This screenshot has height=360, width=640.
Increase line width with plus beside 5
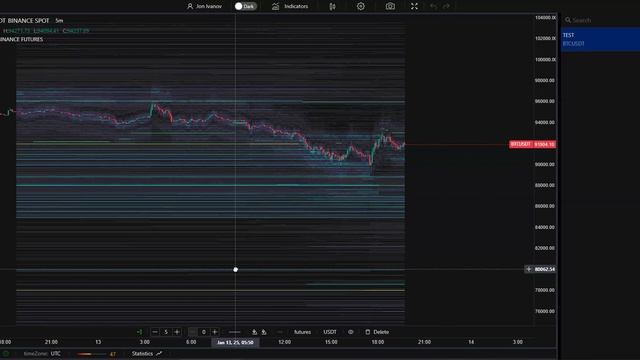click(177, 332)
